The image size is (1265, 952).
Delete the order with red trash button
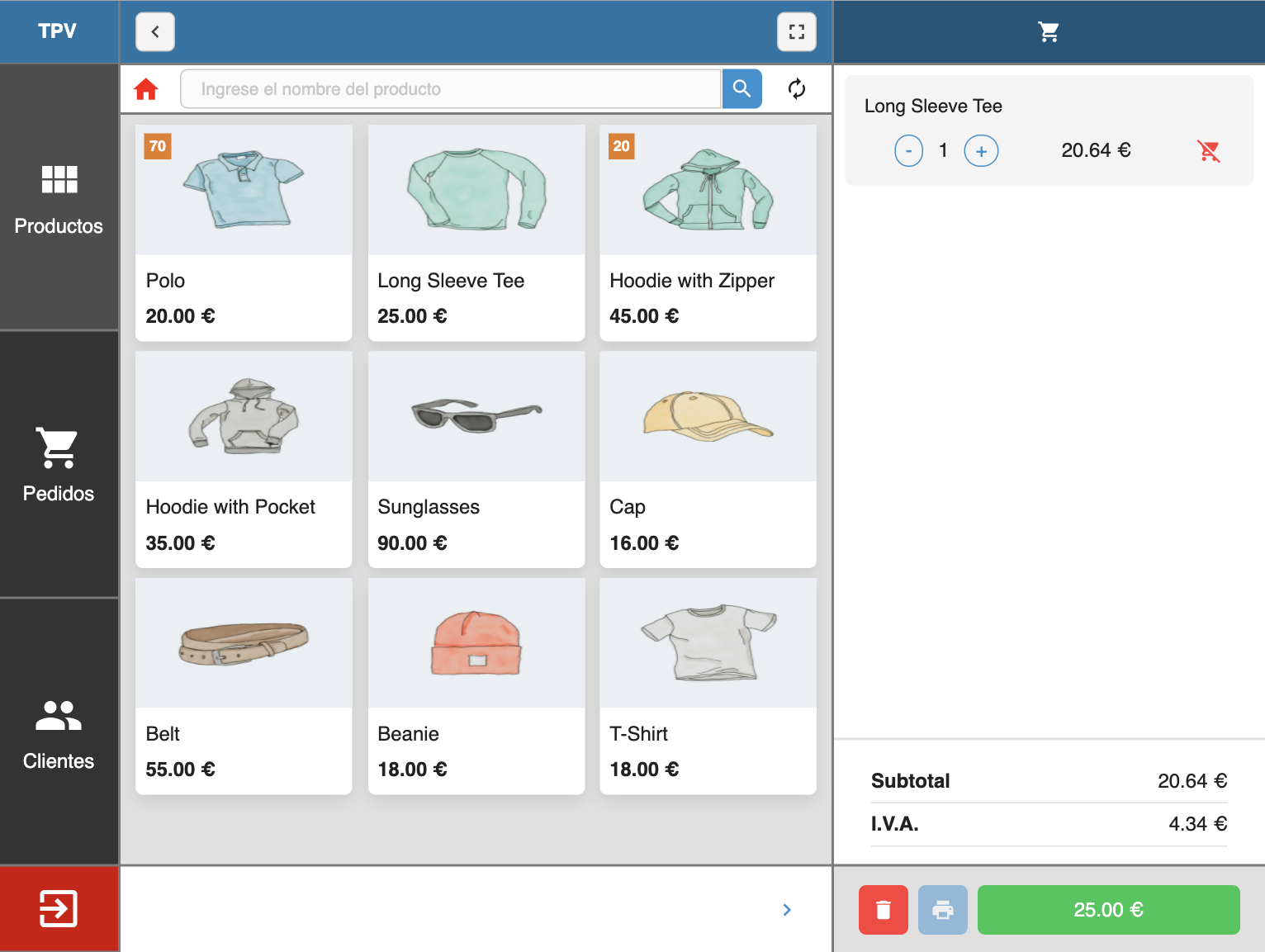point(883,910)
